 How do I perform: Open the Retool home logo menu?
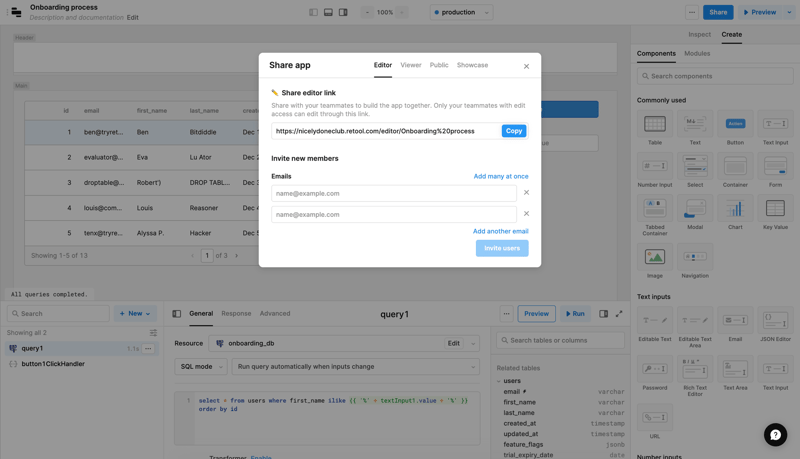tap(16, 12)
